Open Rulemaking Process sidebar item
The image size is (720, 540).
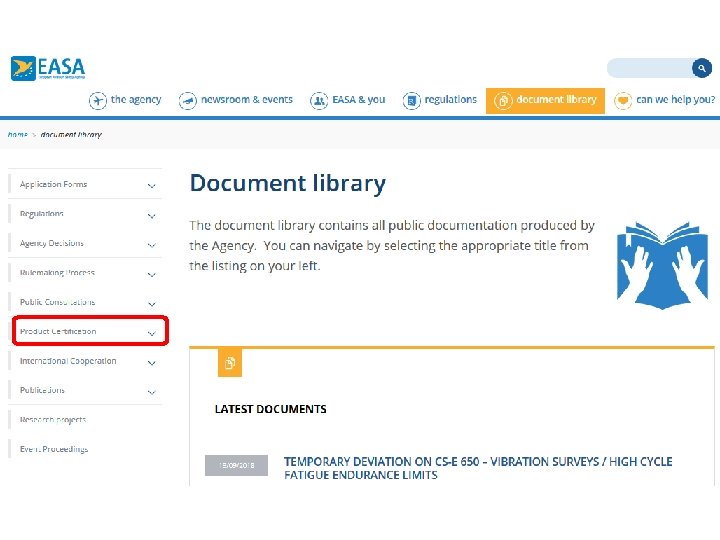57,272
